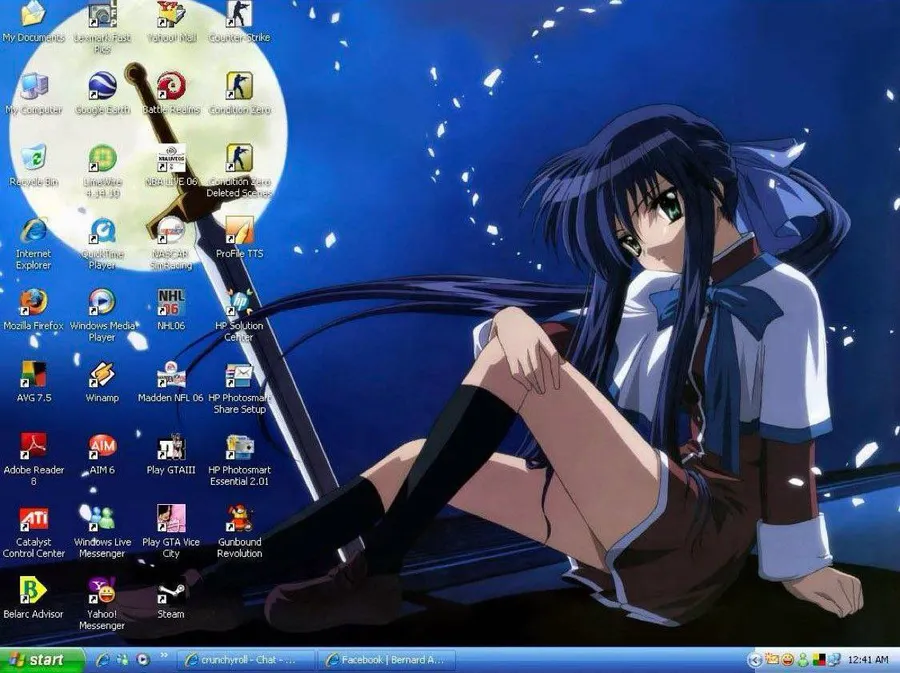Expand the Quick Launch overflow chevron
900x673 pixels.
point(164,656)
